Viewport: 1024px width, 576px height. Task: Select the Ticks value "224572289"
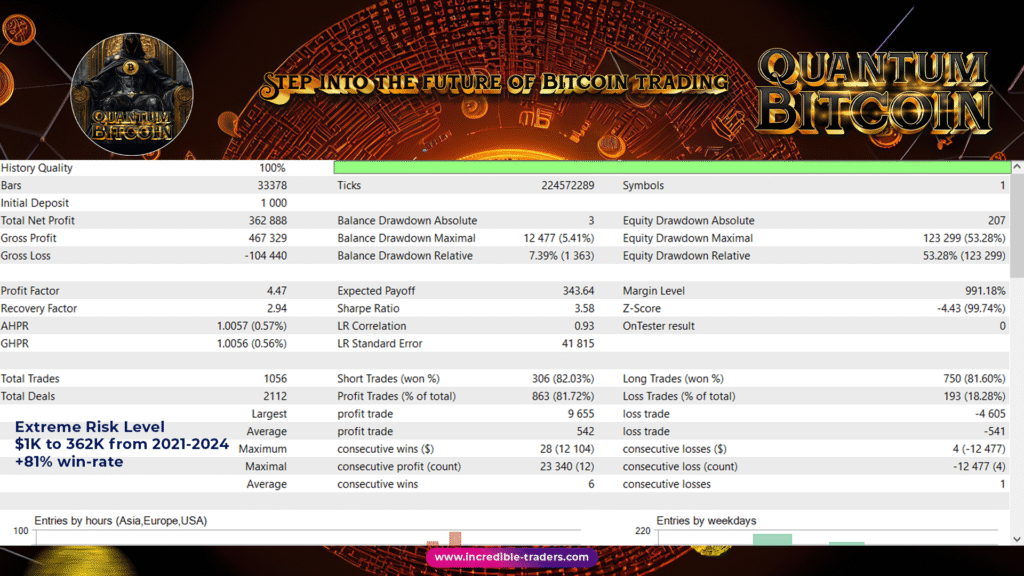coord(568,185)
